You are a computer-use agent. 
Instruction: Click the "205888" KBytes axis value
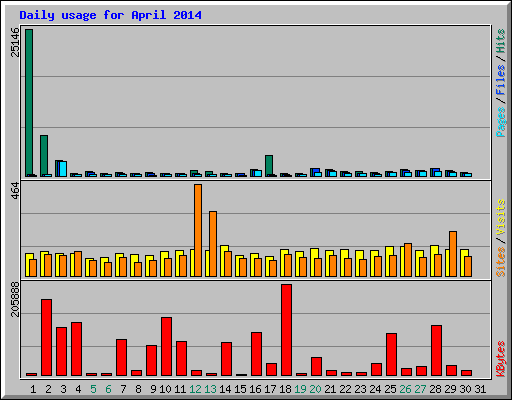pyautogui.click(x=15, y=299)
